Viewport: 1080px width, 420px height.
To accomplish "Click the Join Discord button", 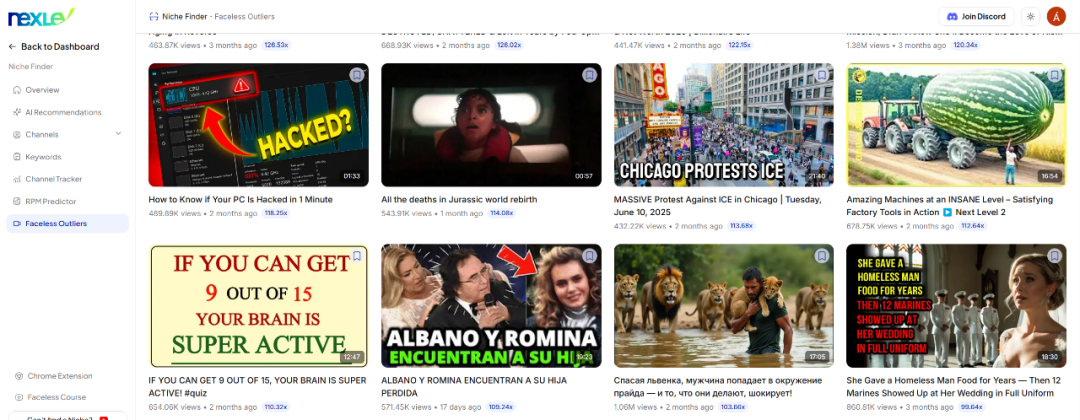I will pyautogui.click(x=976, y=17).
